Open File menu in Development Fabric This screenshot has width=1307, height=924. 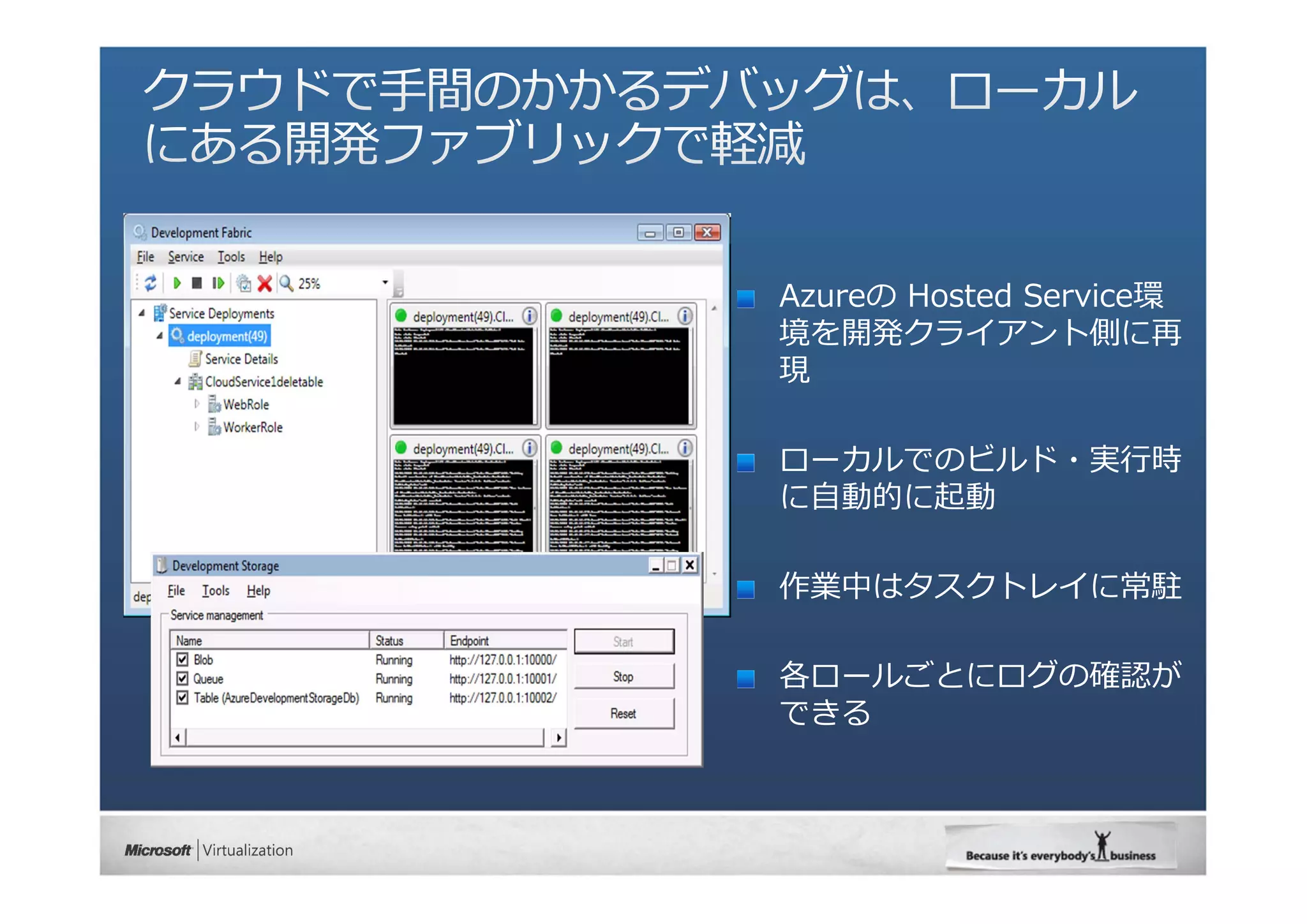coord(146,257)
